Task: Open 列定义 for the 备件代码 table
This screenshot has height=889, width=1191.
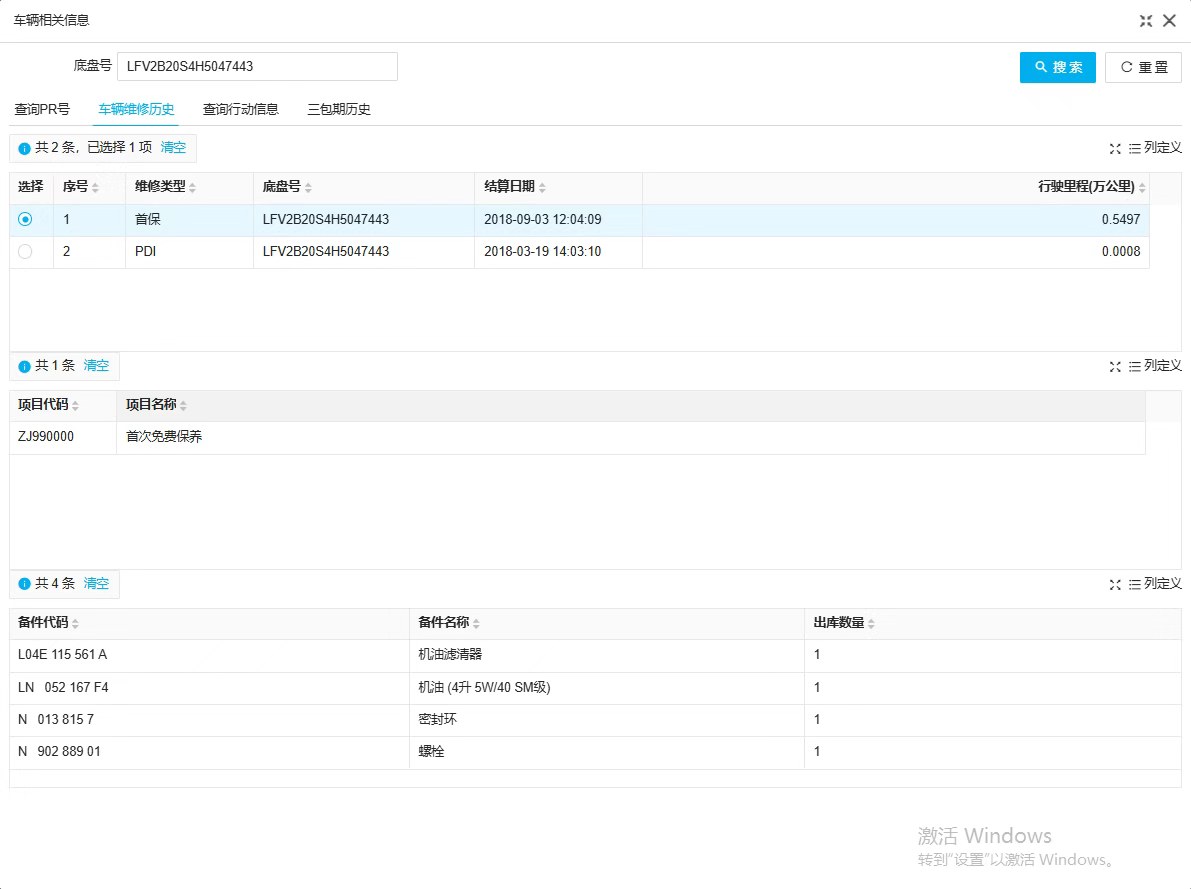Action: [1155, 584]
